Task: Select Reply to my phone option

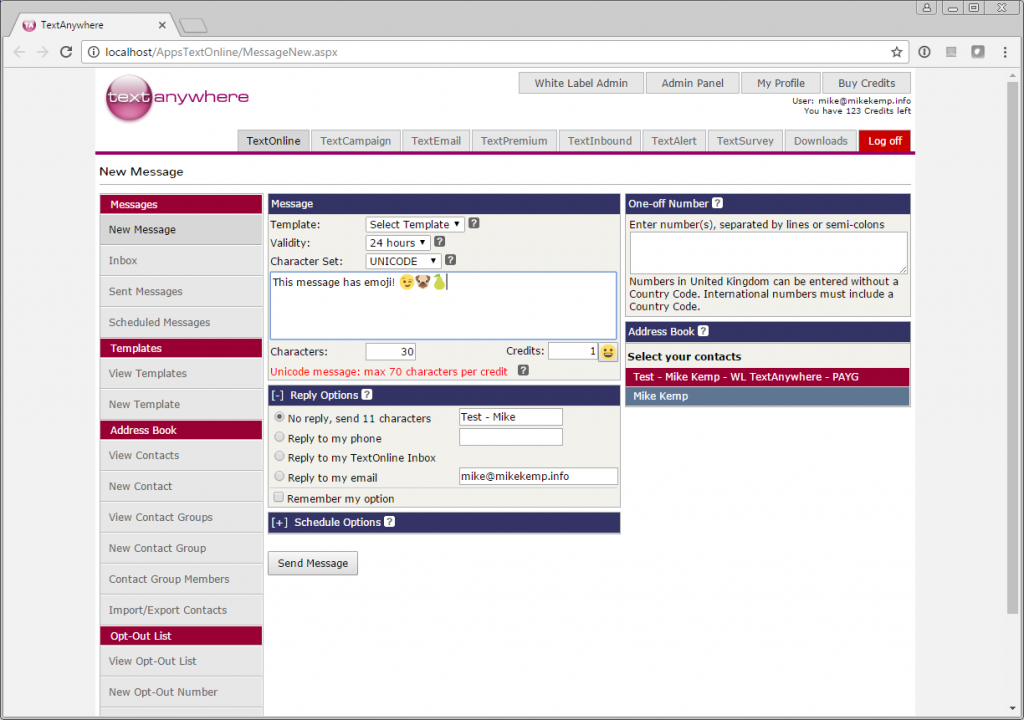Action: pos(280,437)
